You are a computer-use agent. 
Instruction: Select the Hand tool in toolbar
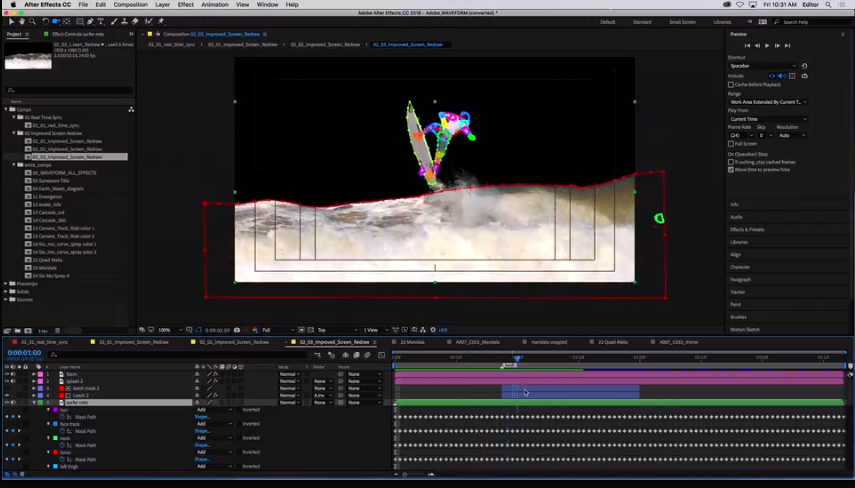22,21
